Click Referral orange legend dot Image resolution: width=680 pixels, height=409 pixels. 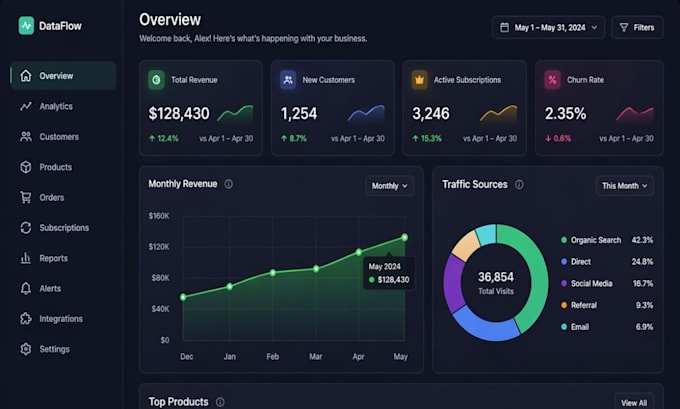pos(564,305)
